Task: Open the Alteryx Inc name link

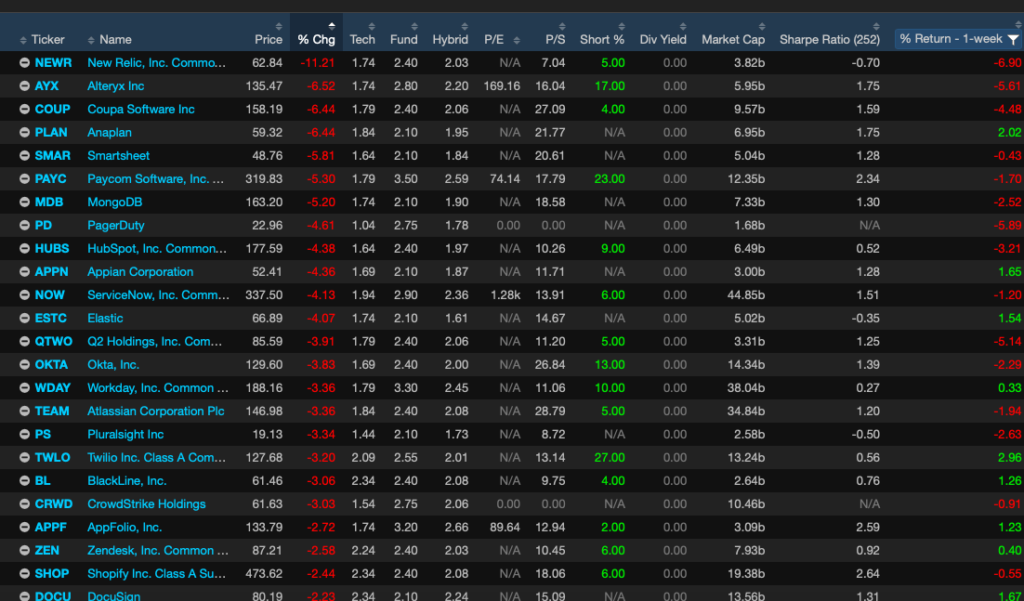Action: pos(116,86)
